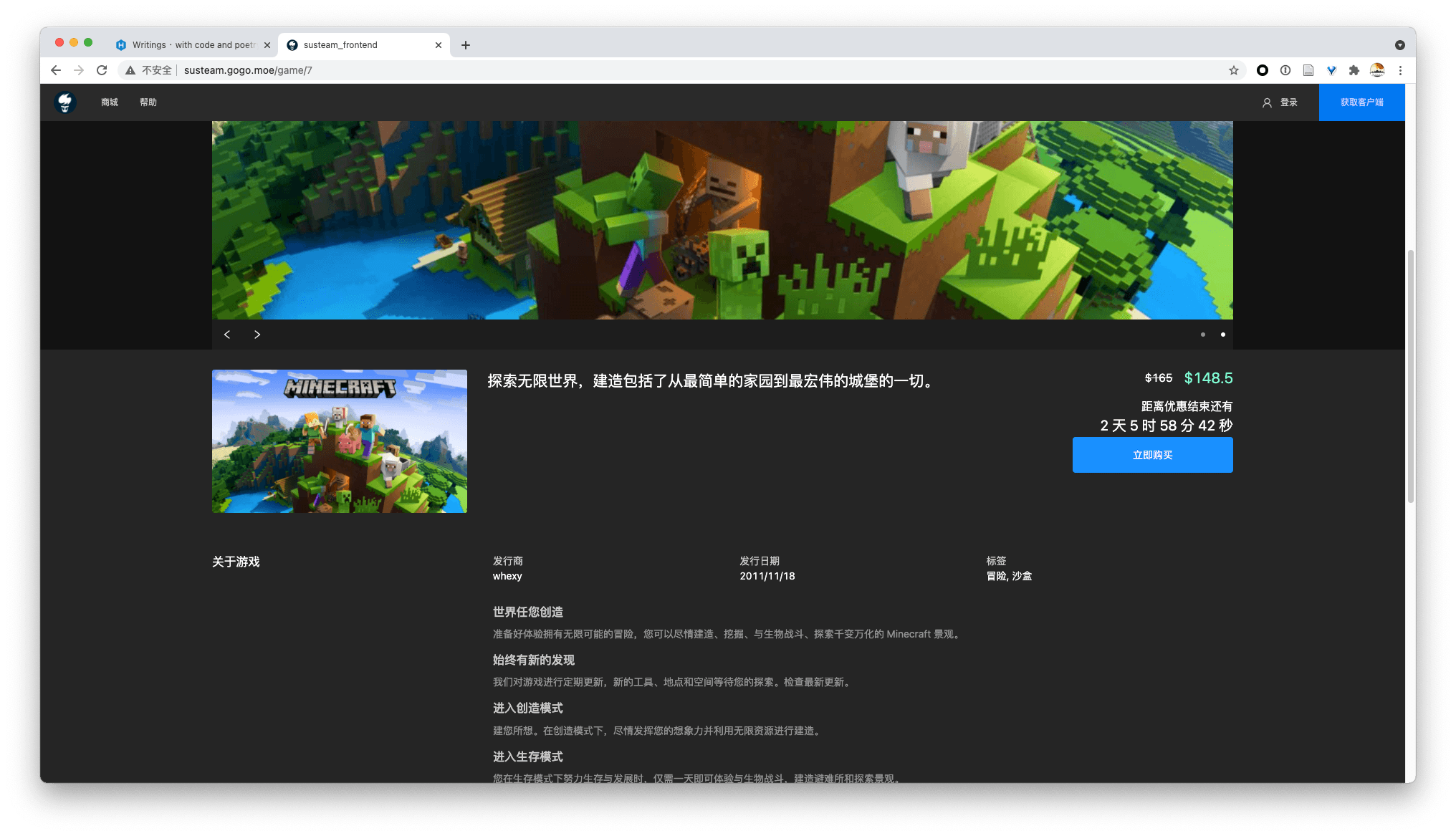Click the page vertical scrollbar
Image resolution: width=1456 pixels, height=836 pixels.
point(1410,376)
